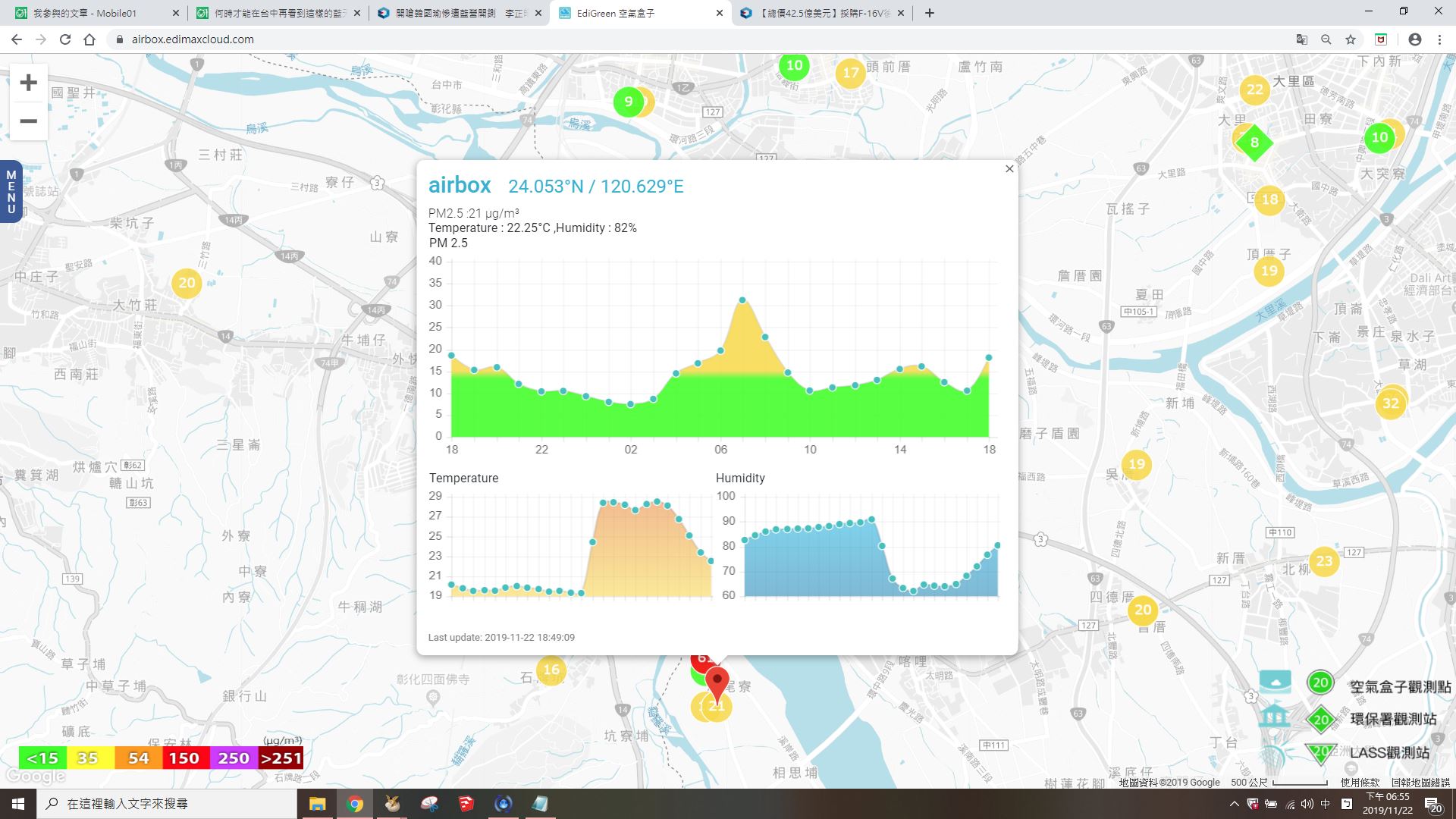Zoom in the map with plus button
1456x819 pixels.
coord(28,83)
